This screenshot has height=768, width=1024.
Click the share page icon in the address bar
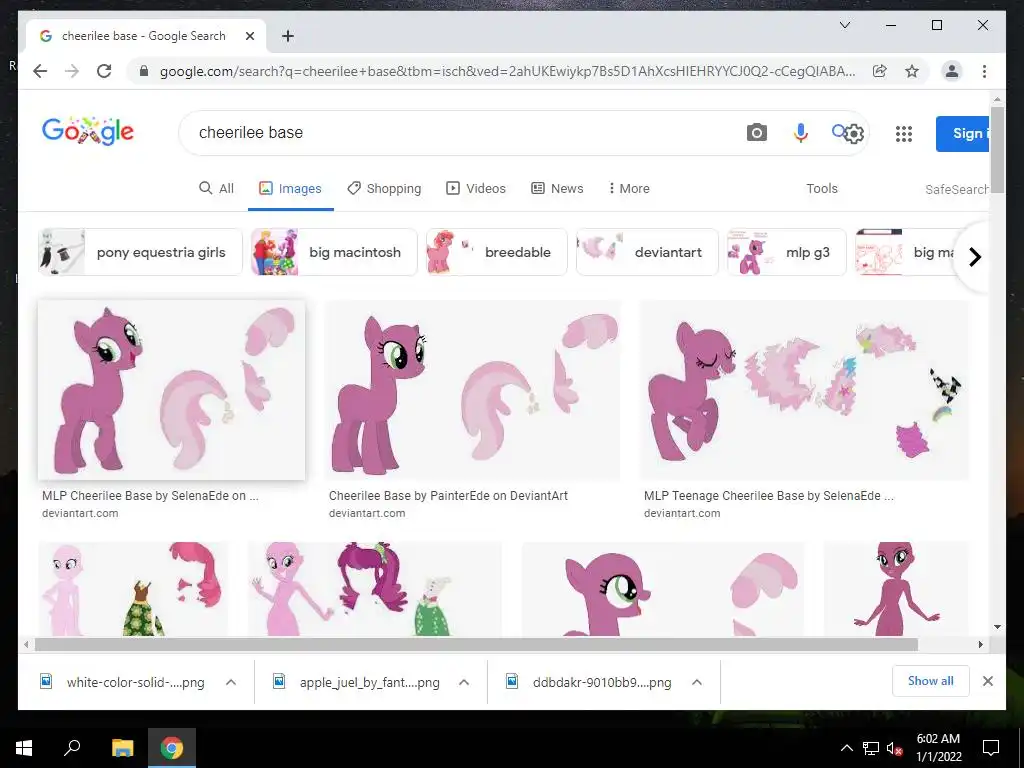point(880,71)
